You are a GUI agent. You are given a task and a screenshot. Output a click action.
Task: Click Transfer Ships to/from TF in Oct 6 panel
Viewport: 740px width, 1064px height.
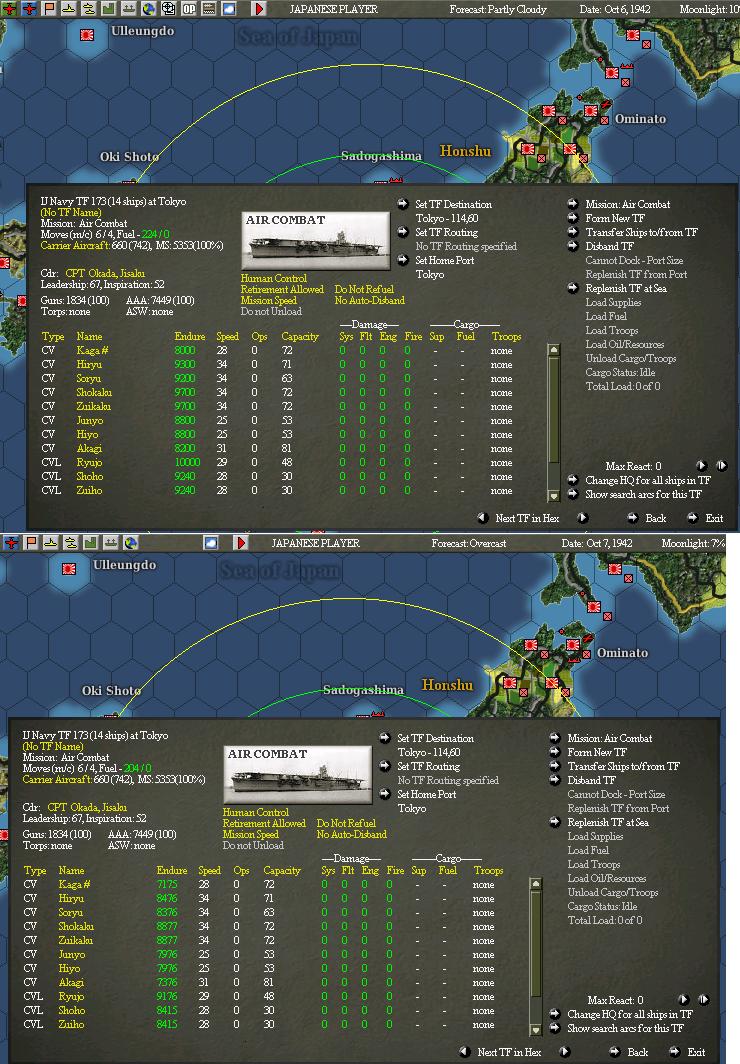[641, 232]
